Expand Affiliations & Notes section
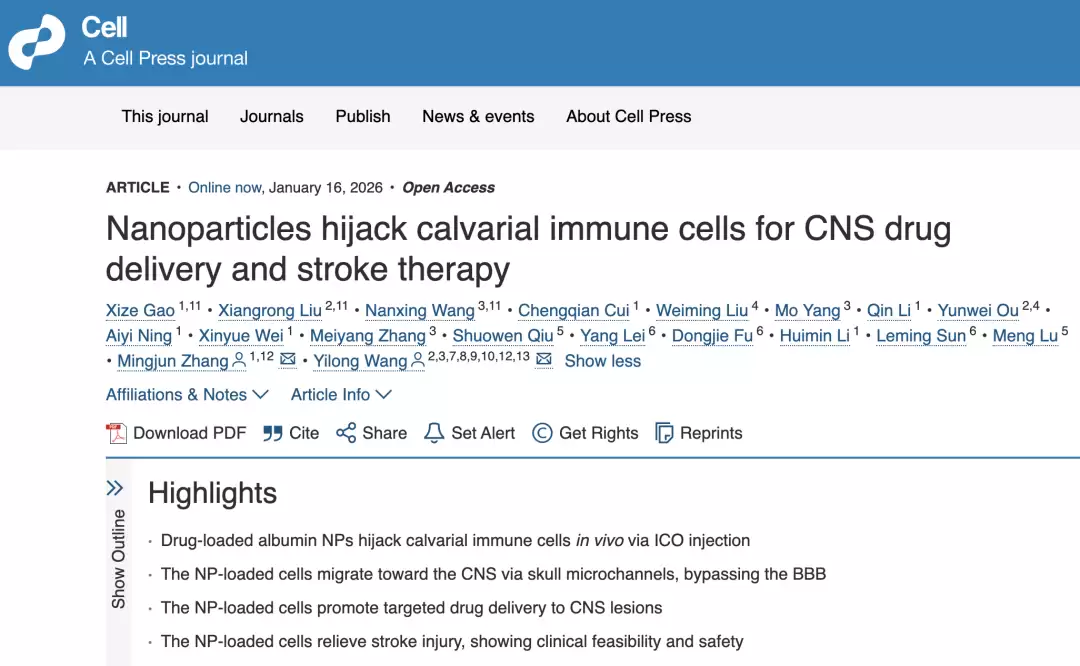1080x666 pixels. point(187,395)
